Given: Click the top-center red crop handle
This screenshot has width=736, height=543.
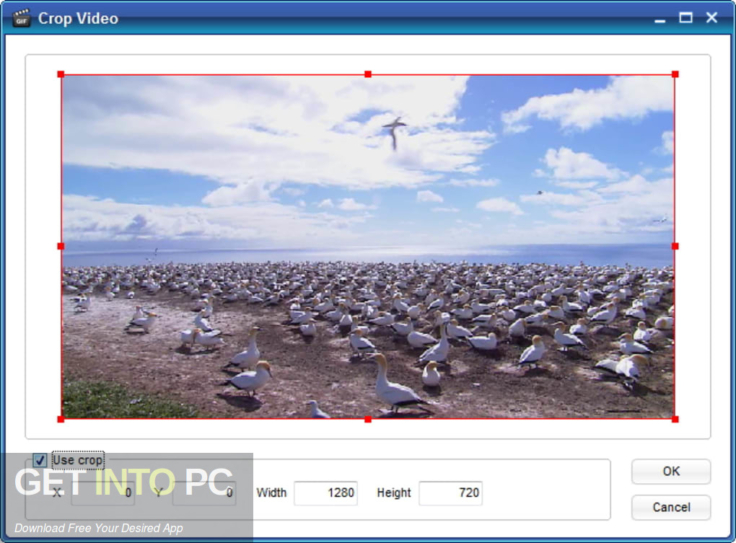Looking at the screenshot, I should point(368,74).
